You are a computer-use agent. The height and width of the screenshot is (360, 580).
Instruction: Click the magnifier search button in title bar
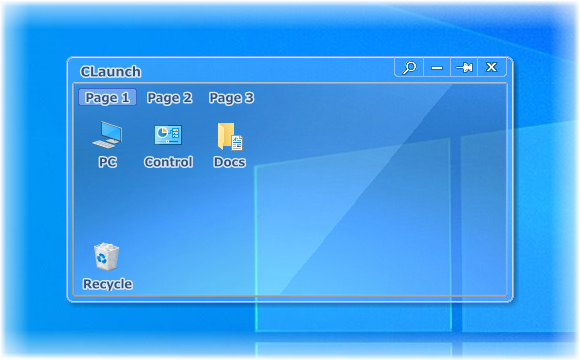(x=409, y=68)
